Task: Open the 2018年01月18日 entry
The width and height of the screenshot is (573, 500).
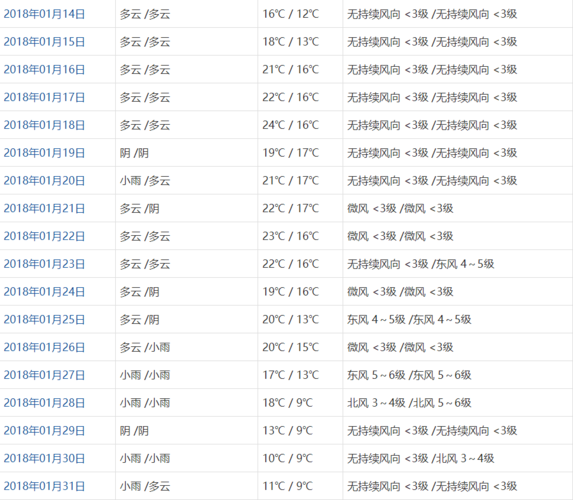Action: 44,125
